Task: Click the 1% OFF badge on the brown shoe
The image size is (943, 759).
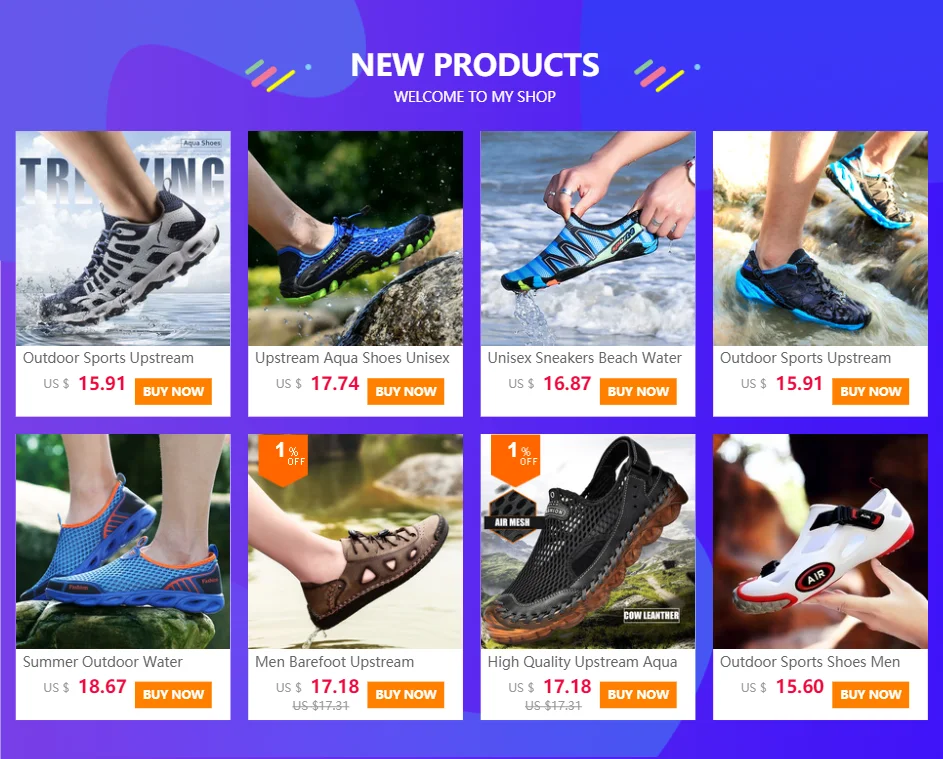Action: (283, 458)
